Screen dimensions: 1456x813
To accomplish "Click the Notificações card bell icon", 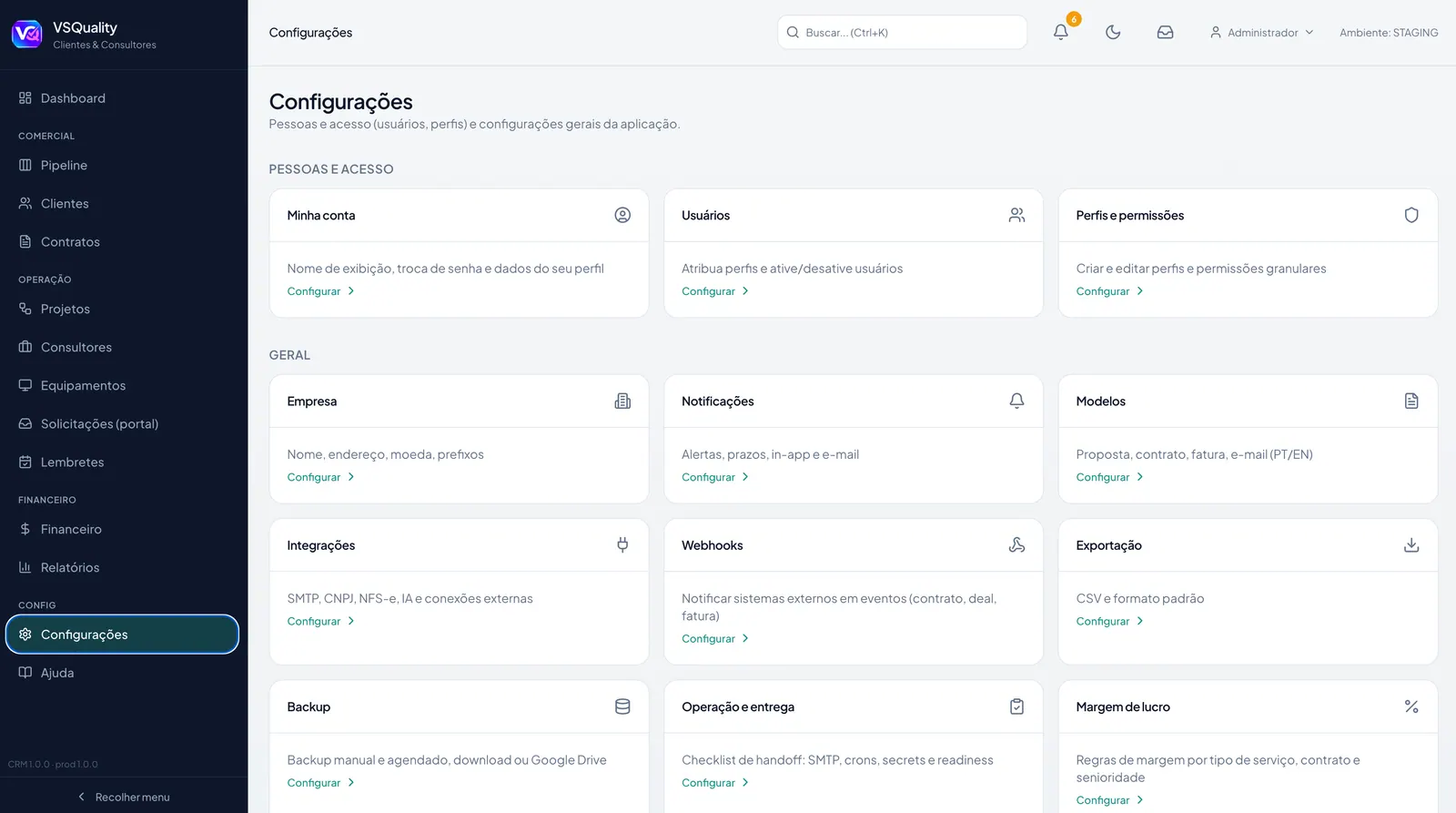I will coord(1016,401).
